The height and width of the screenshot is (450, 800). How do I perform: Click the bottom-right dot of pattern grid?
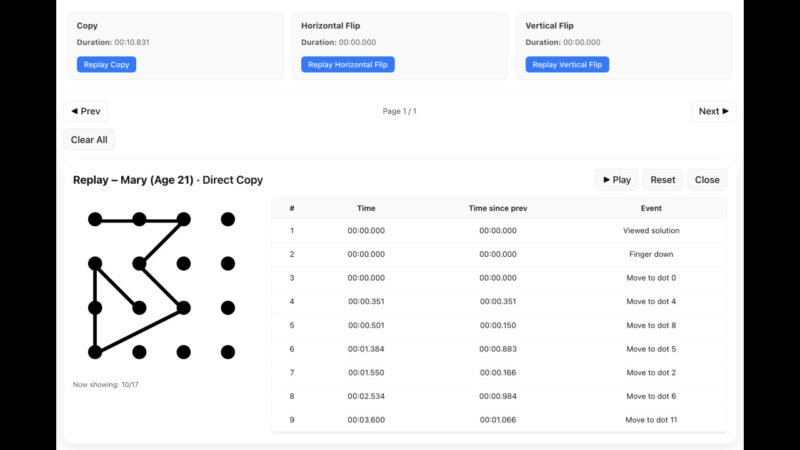228,352
